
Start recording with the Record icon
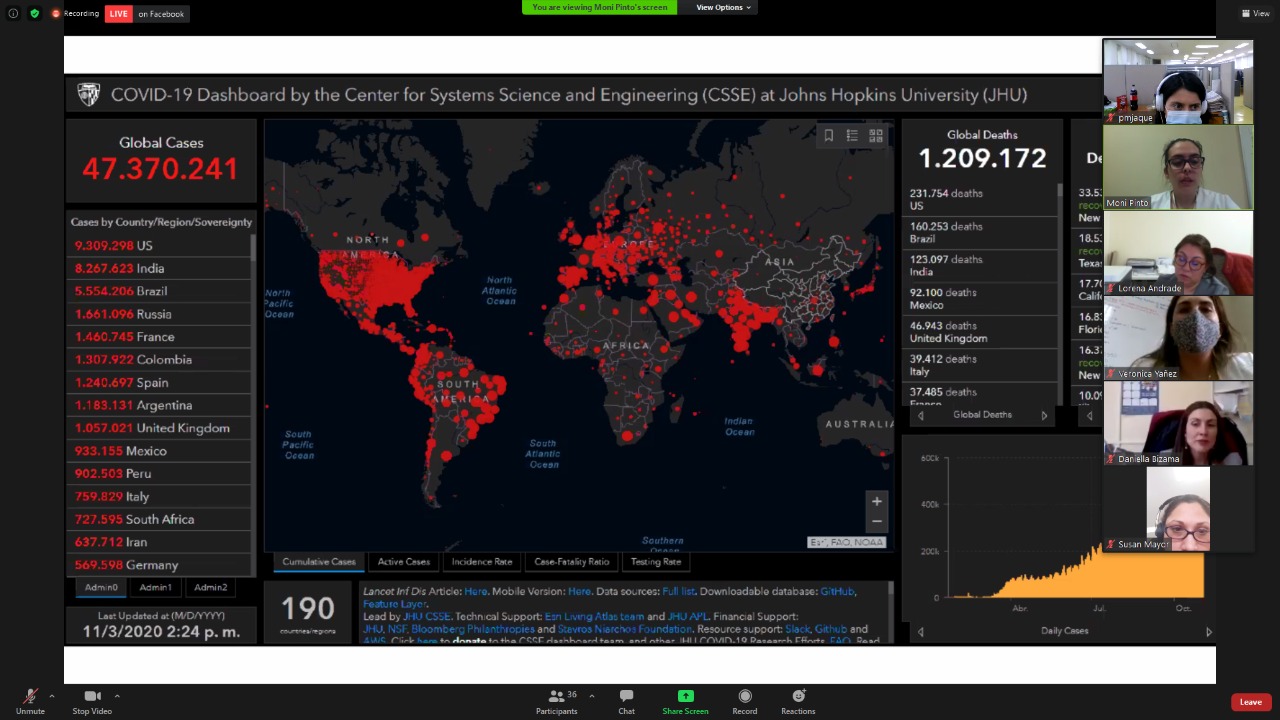[744, 696]
